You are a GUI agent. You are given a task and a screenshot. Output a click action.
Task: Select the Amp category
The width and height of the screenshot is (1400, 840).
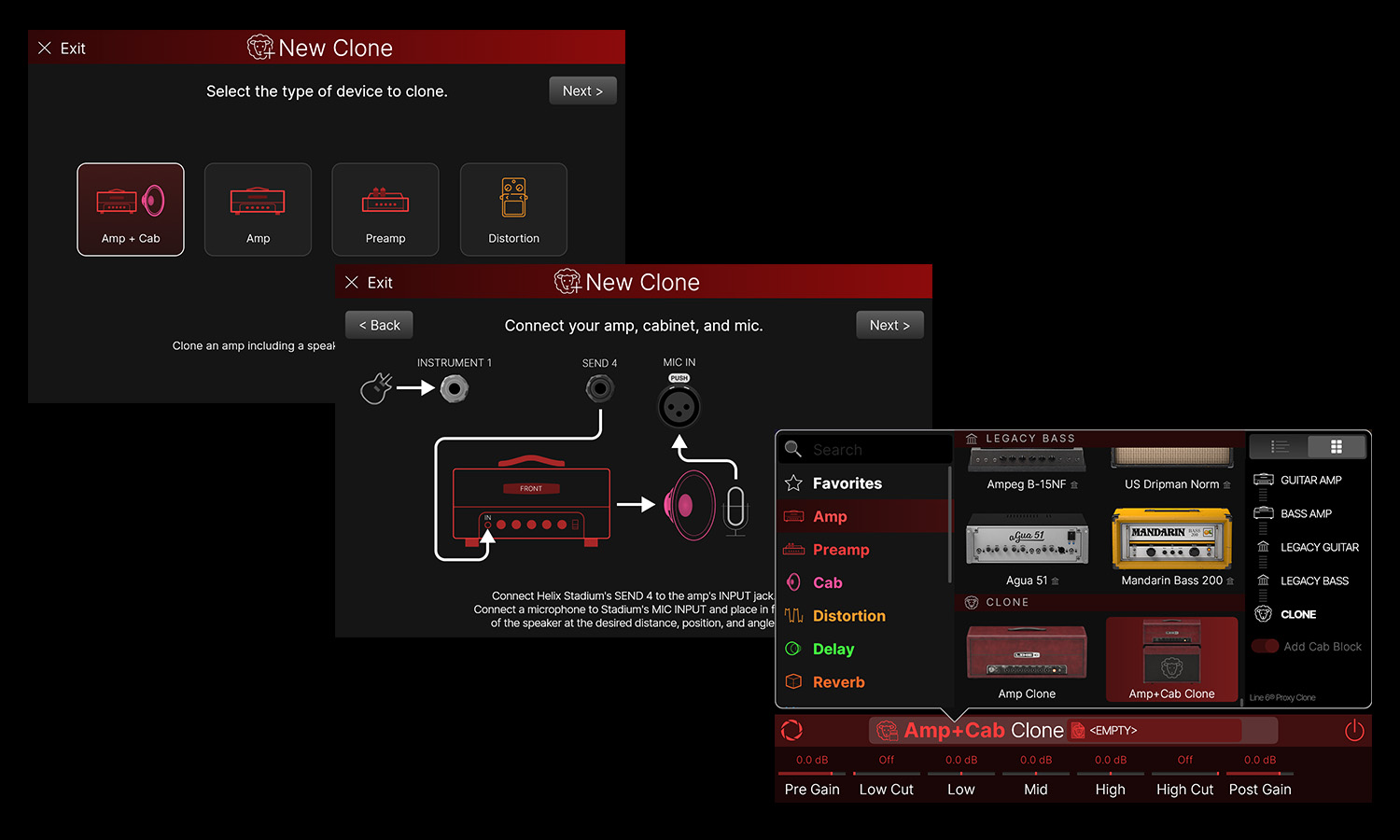[863, 516]
